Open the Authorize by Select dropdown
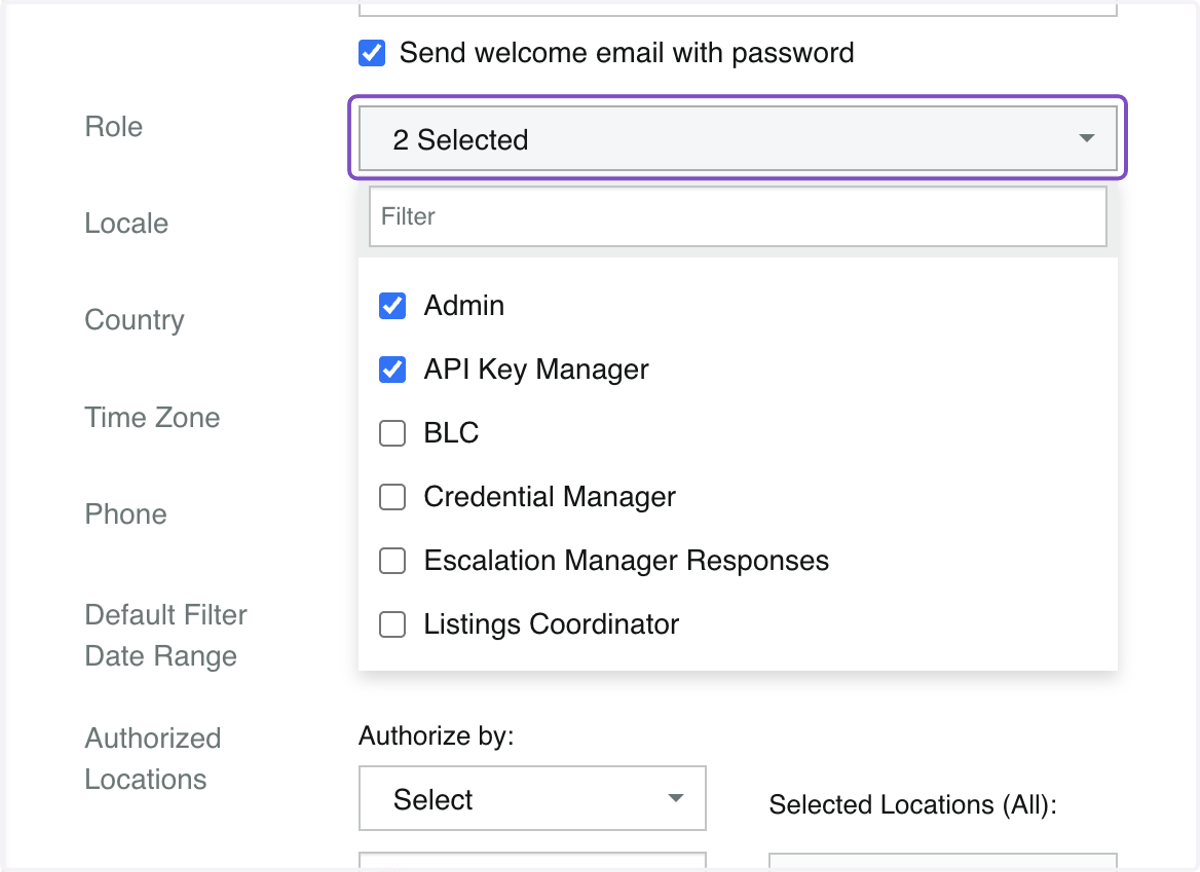1200x872 pixels. pyautogui.click(x=533, y=799)
